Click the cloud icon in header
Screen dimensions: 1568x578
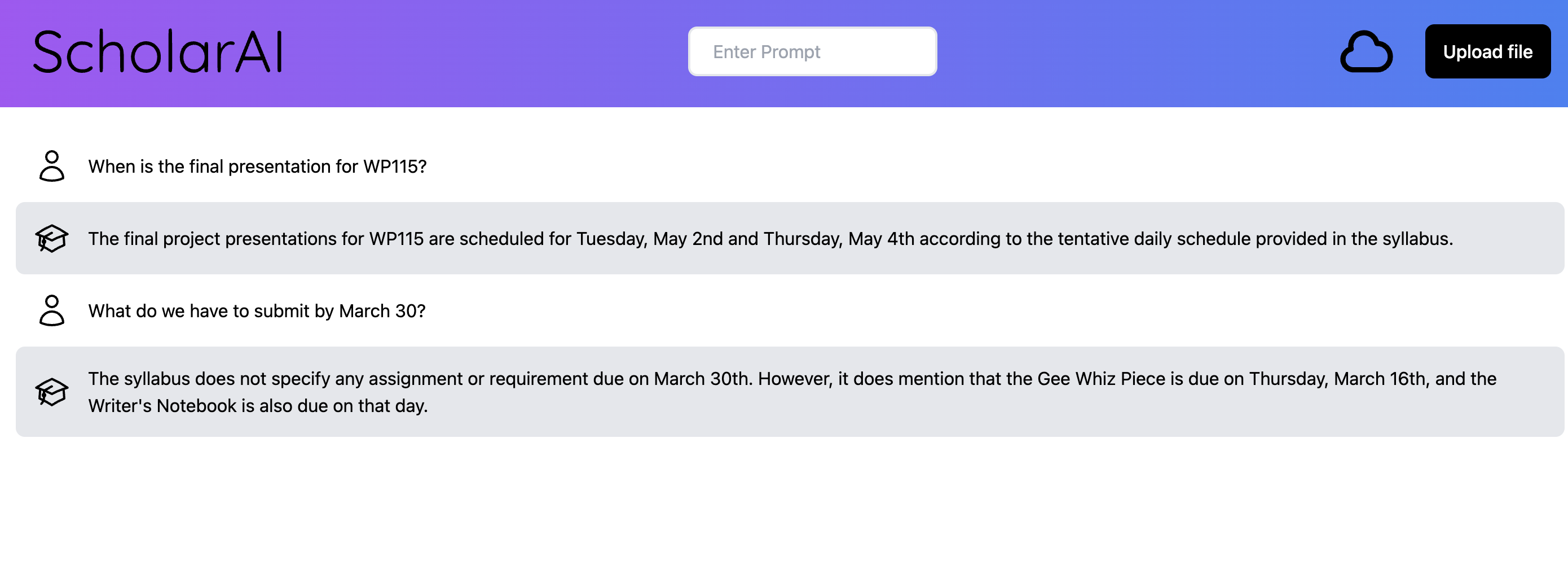click(1366, 52)
